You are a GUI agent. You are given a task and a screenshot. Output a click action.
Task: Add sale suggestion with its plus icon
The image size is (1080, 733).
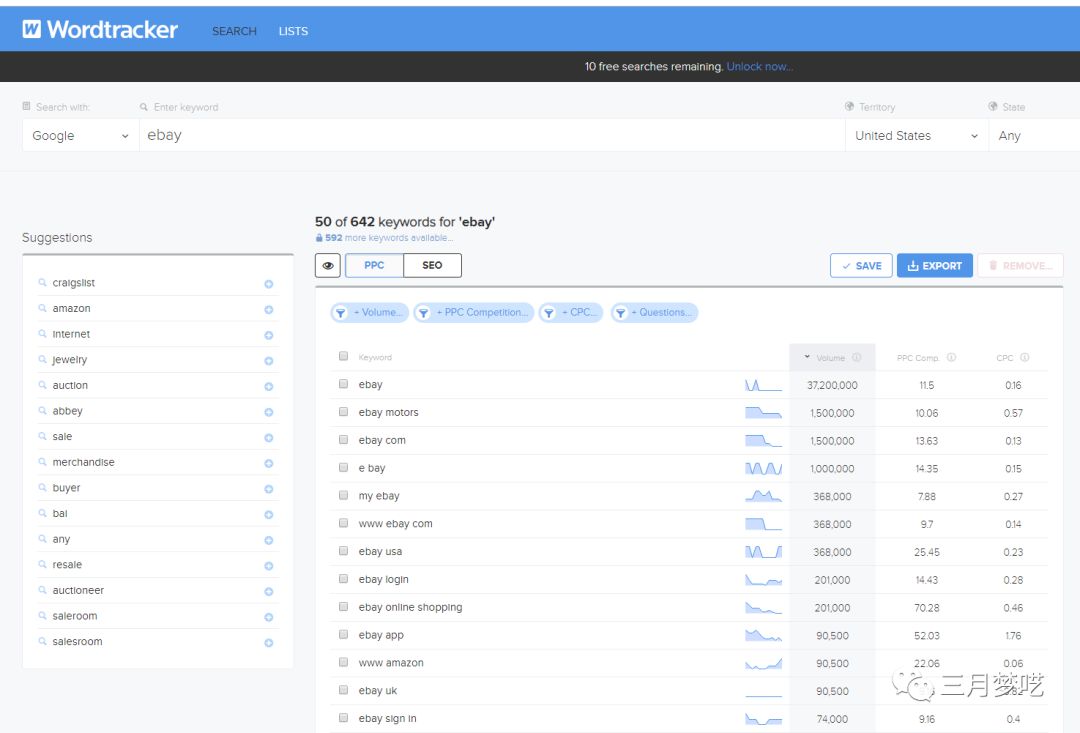[269, 437]
